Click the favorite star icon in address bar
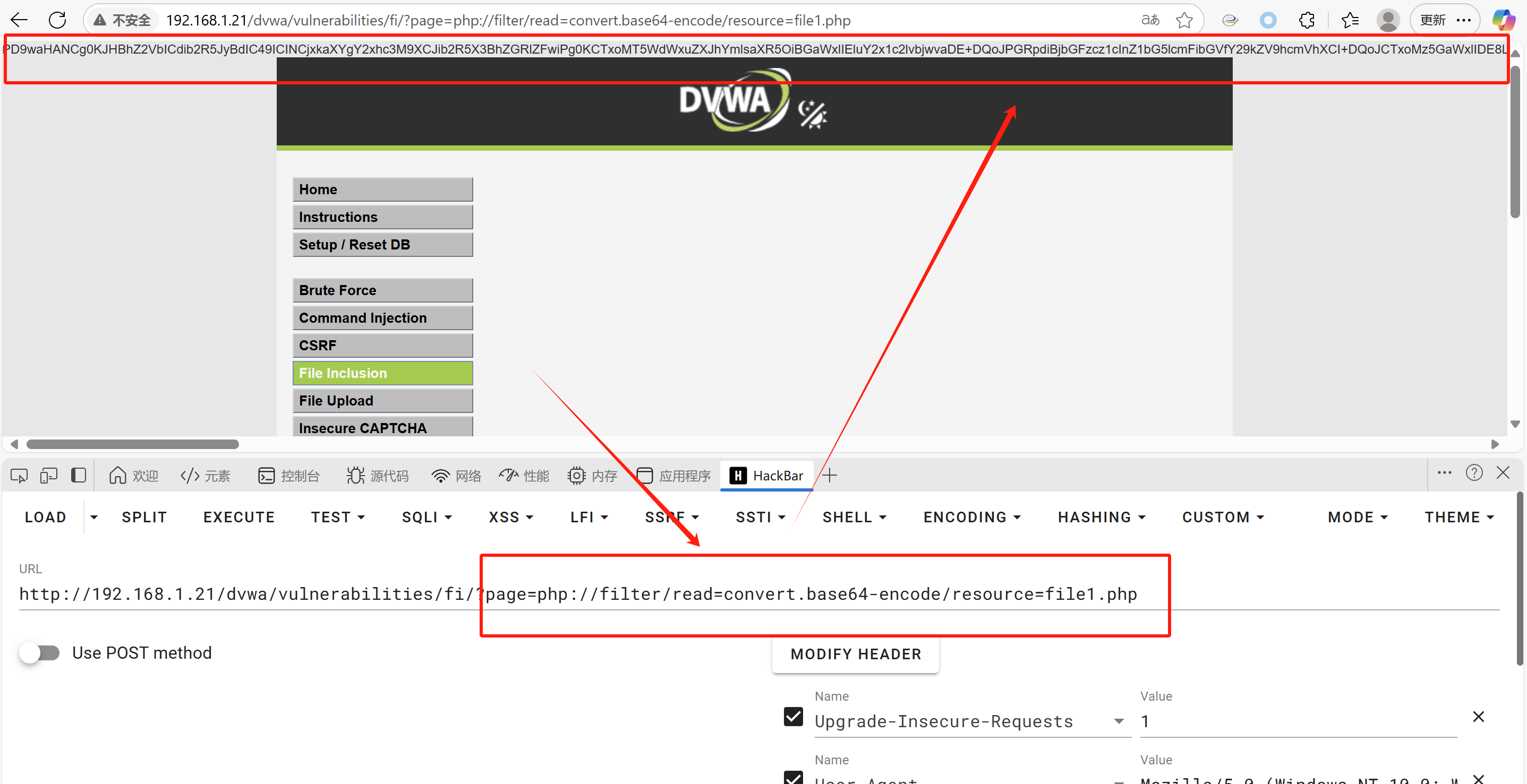Screen dimensions: 1527x784 coord(1184,20)
